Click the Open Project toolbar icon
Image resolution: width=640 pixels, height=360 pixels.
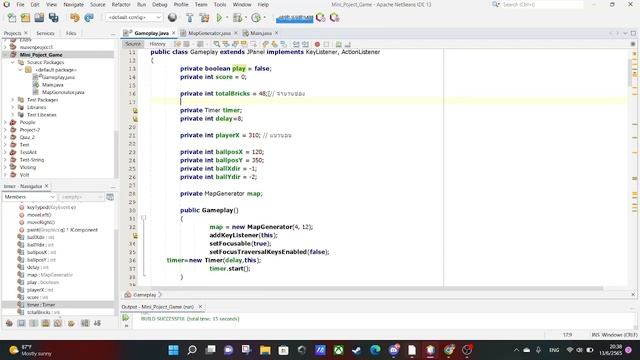click(x=39, y=18)
